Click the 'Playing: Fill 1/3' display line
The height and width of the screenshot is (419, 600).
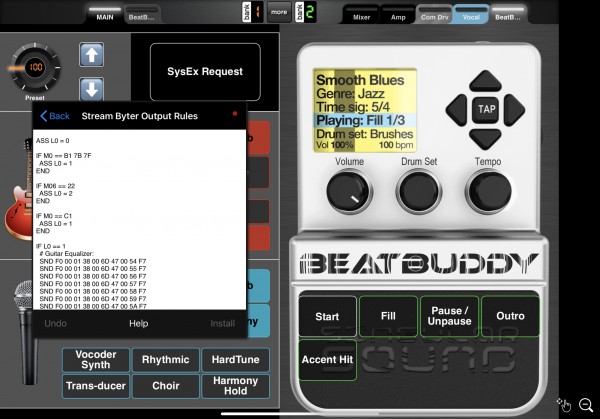[365, 120]
